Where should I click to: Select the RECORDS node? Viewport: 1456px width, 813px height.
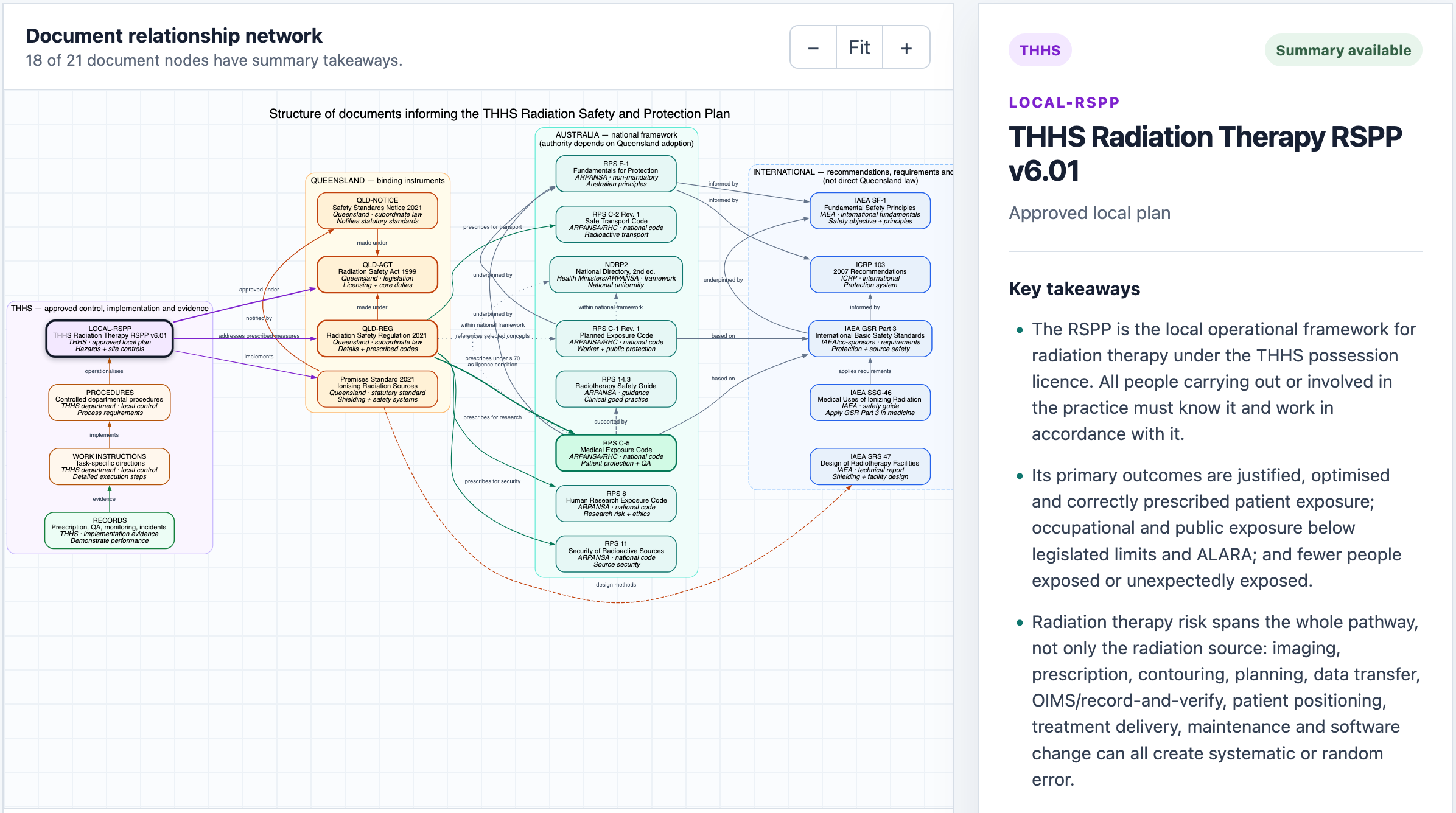click(x=110, y=530)
